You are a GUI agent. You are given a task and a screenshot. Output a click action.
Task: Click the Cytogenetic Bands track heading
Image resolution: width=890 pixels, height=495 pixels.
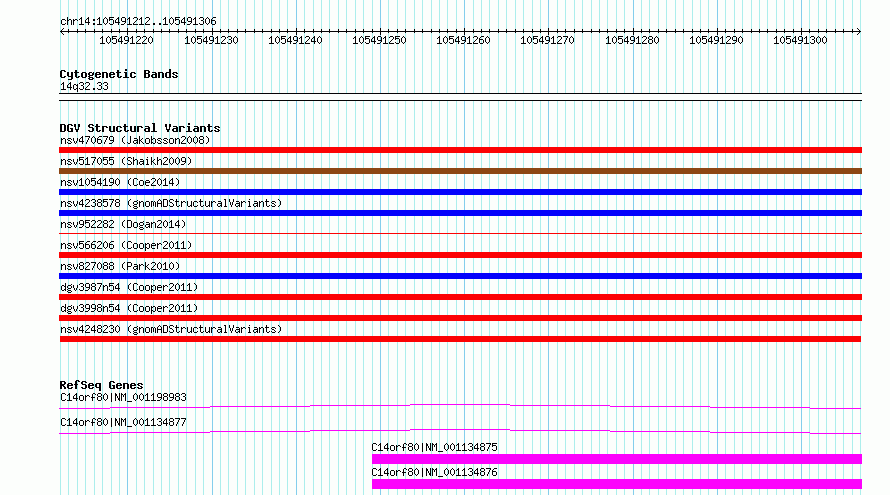[x=119, y=74]
